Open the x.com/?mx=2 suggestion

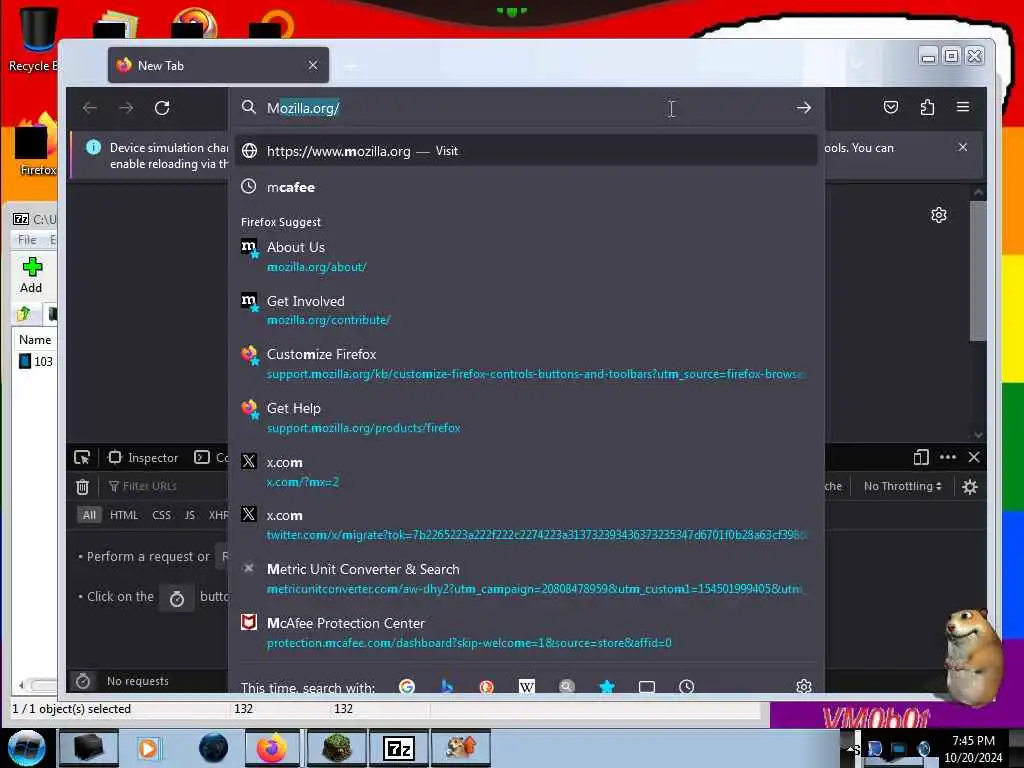coord(526,472)
